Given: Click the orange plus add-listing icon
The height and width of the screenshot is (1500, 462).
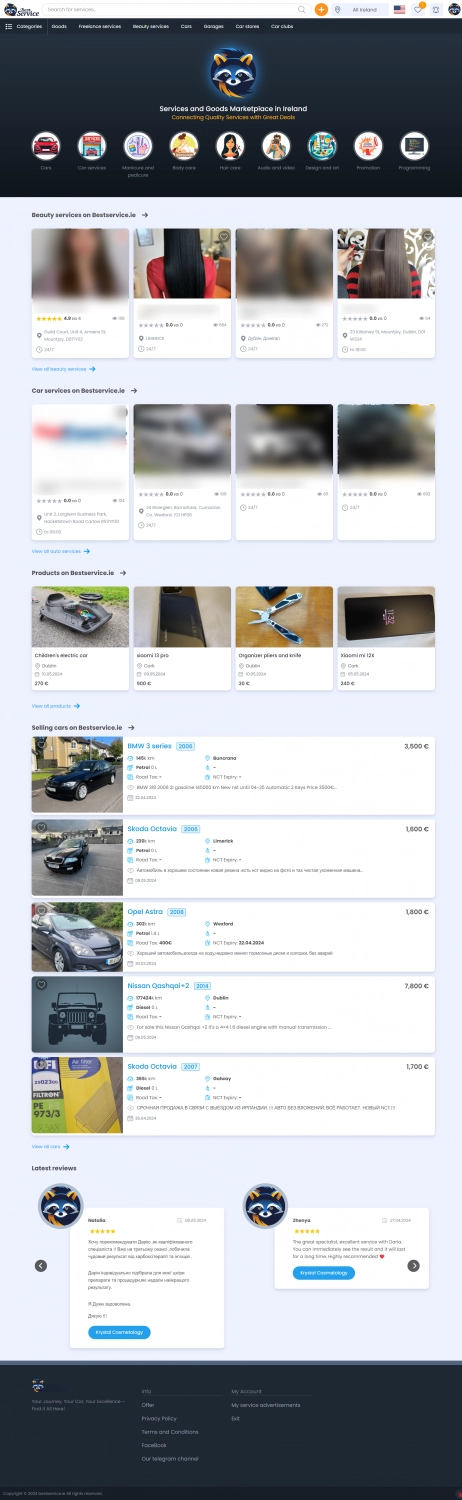Looking at the screenshot, I should click(x=321, y=9).
